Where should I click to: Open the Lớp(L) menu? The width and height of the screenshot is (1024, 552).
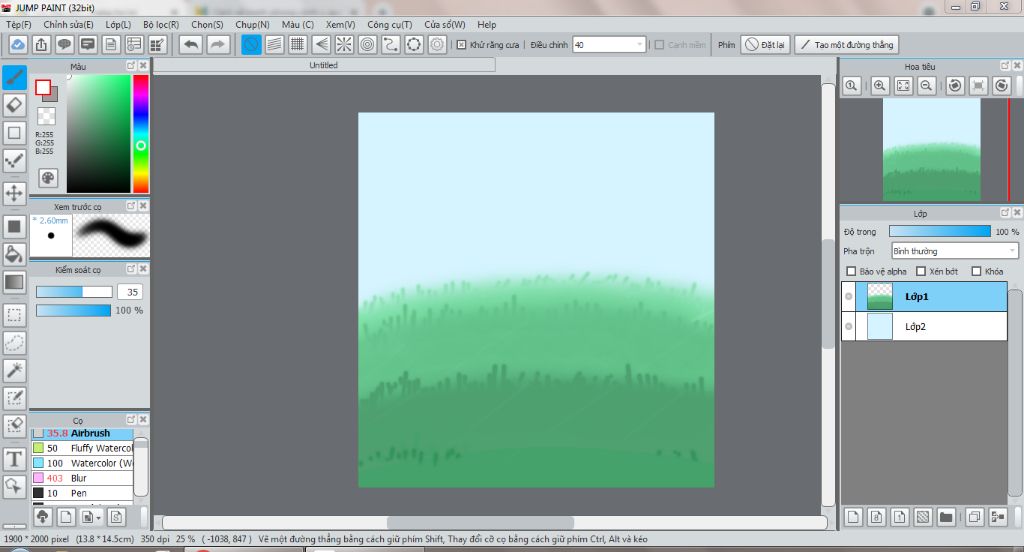click(x=118, y=25)
